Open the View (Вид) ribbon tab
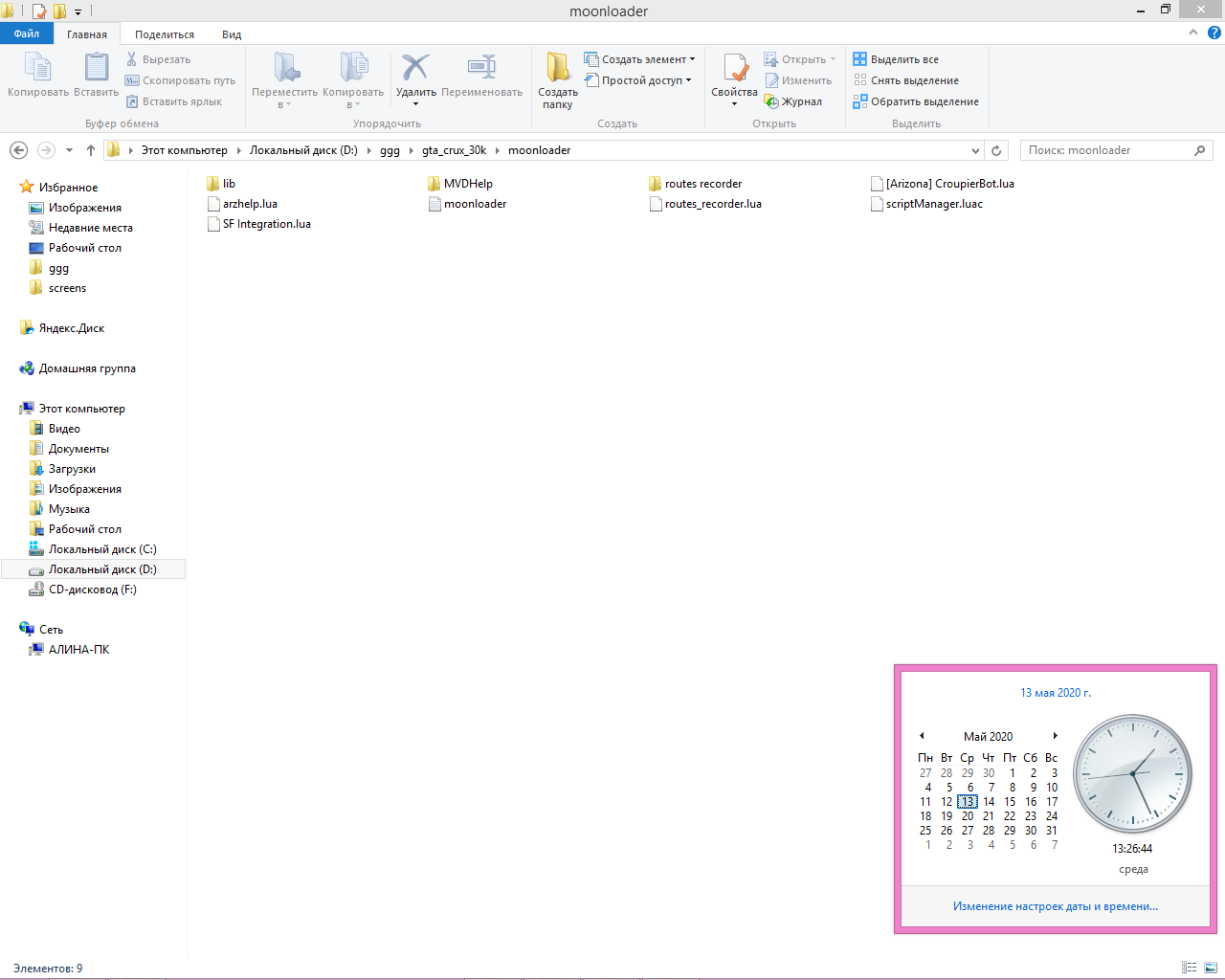Viewport: 1225px width, 980px height. click(x=232, y=34)
